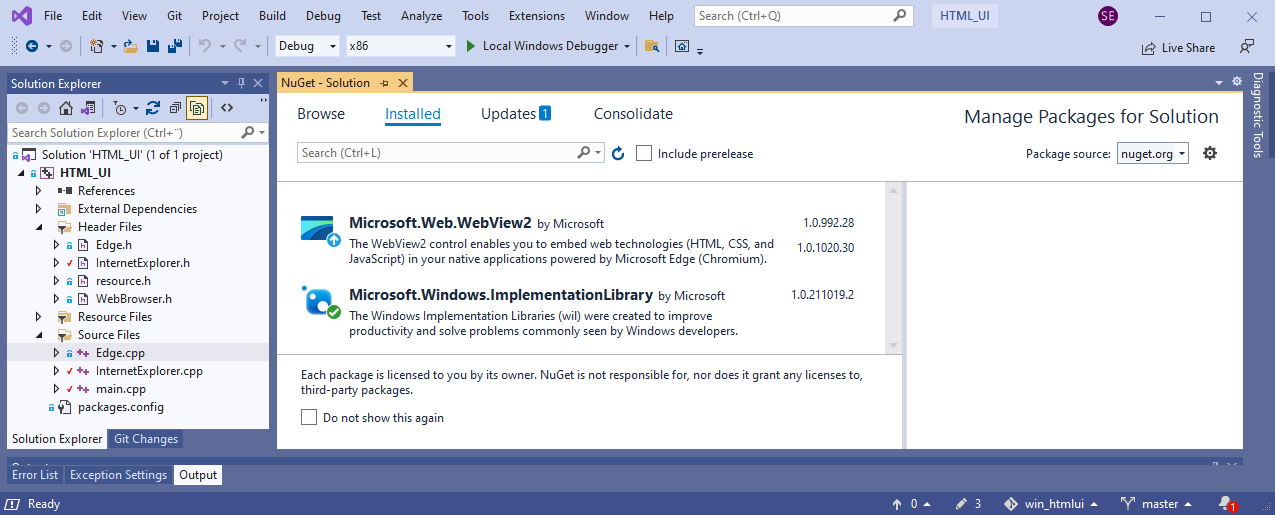Click the Pending Changes Filter clock icon

point(120,108)
